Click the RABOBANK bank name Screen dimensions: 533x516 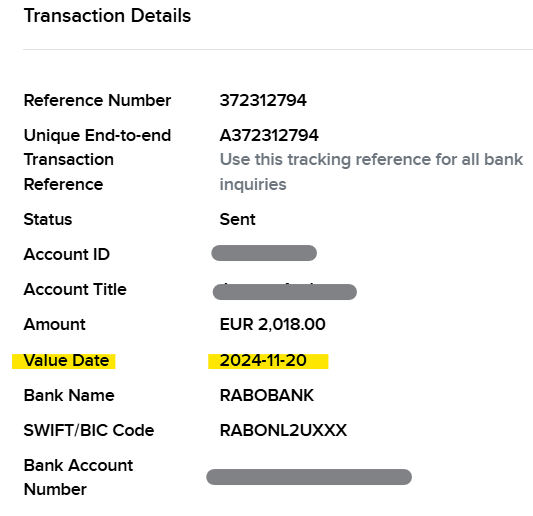[267, 396]
